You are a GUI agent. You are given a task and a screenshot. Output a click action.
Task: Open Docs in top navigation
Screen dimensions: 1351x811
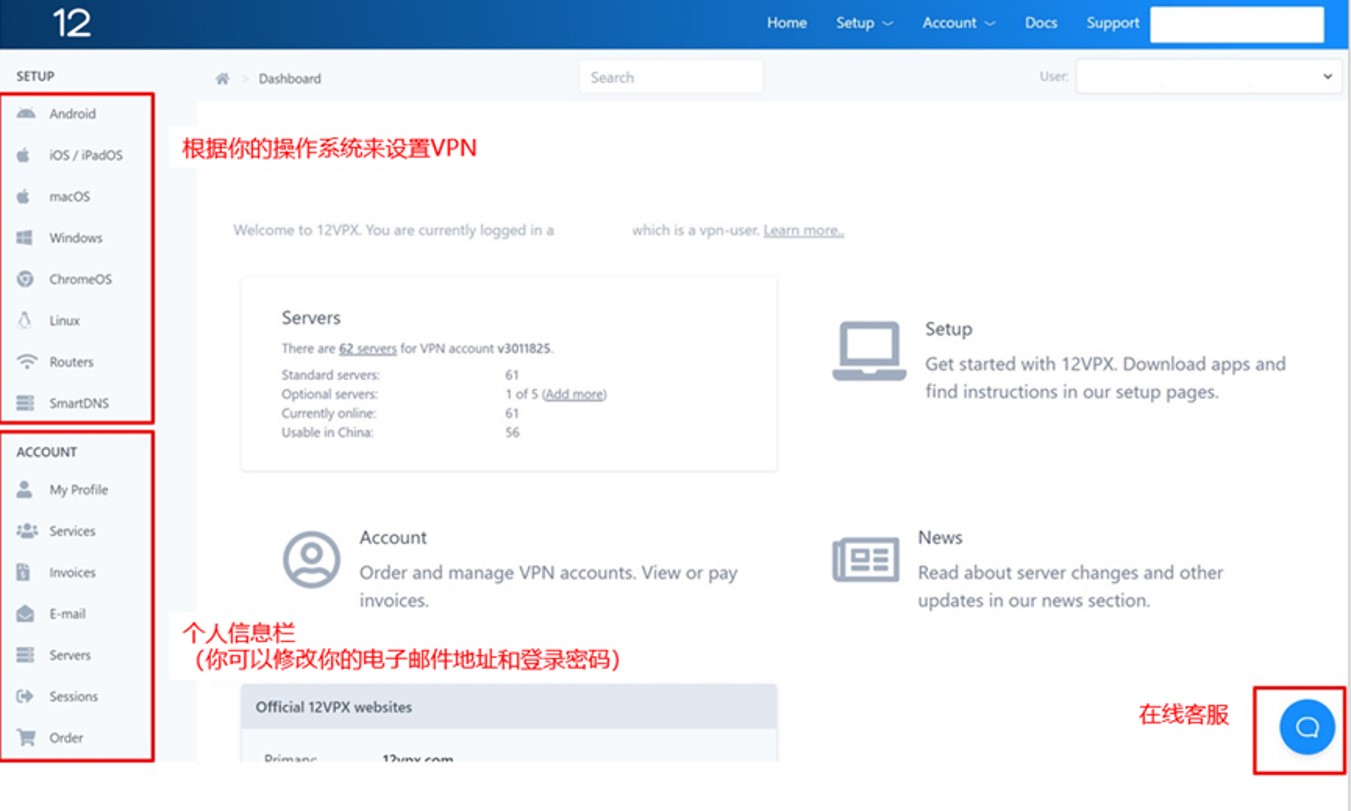pyautogui.click(x=1041, y=23)
